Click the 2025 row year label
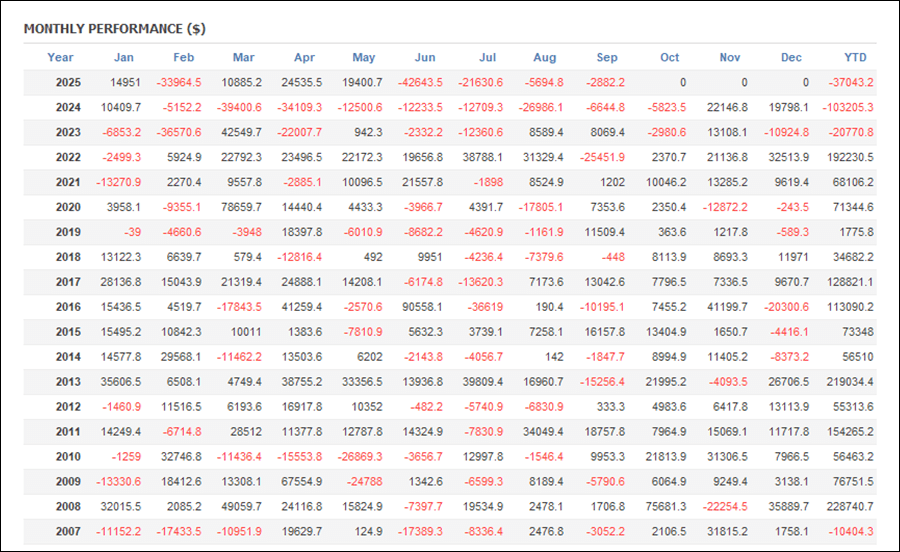The width and height of the screenshot is (900, 552). 68,82
